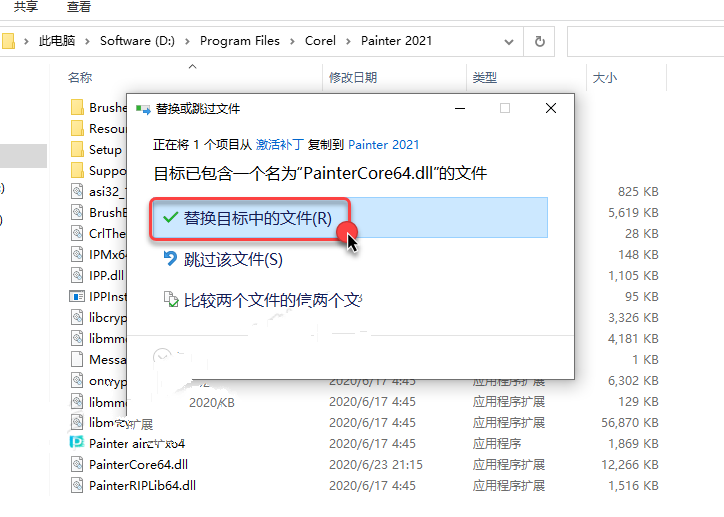Click the 应用程序 type cell
724x517 pixels.
[497, 444]
